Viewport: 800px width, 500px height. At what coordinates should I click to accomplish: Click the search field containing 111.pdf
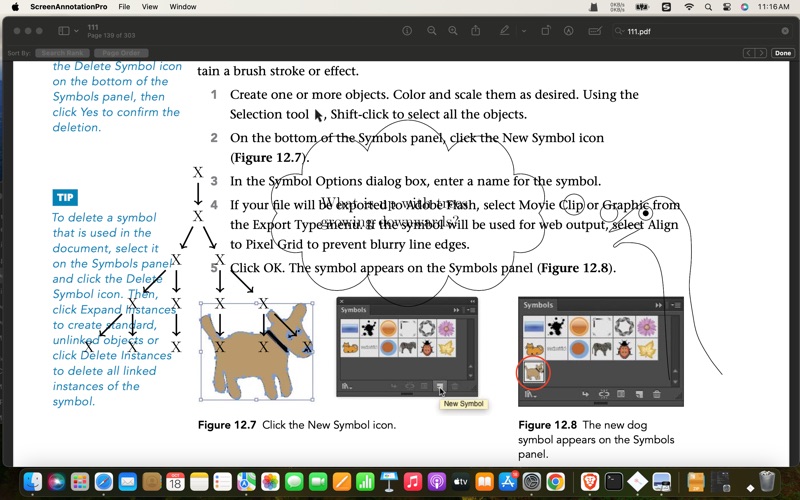pyautogui.click(x=702, y=31)
